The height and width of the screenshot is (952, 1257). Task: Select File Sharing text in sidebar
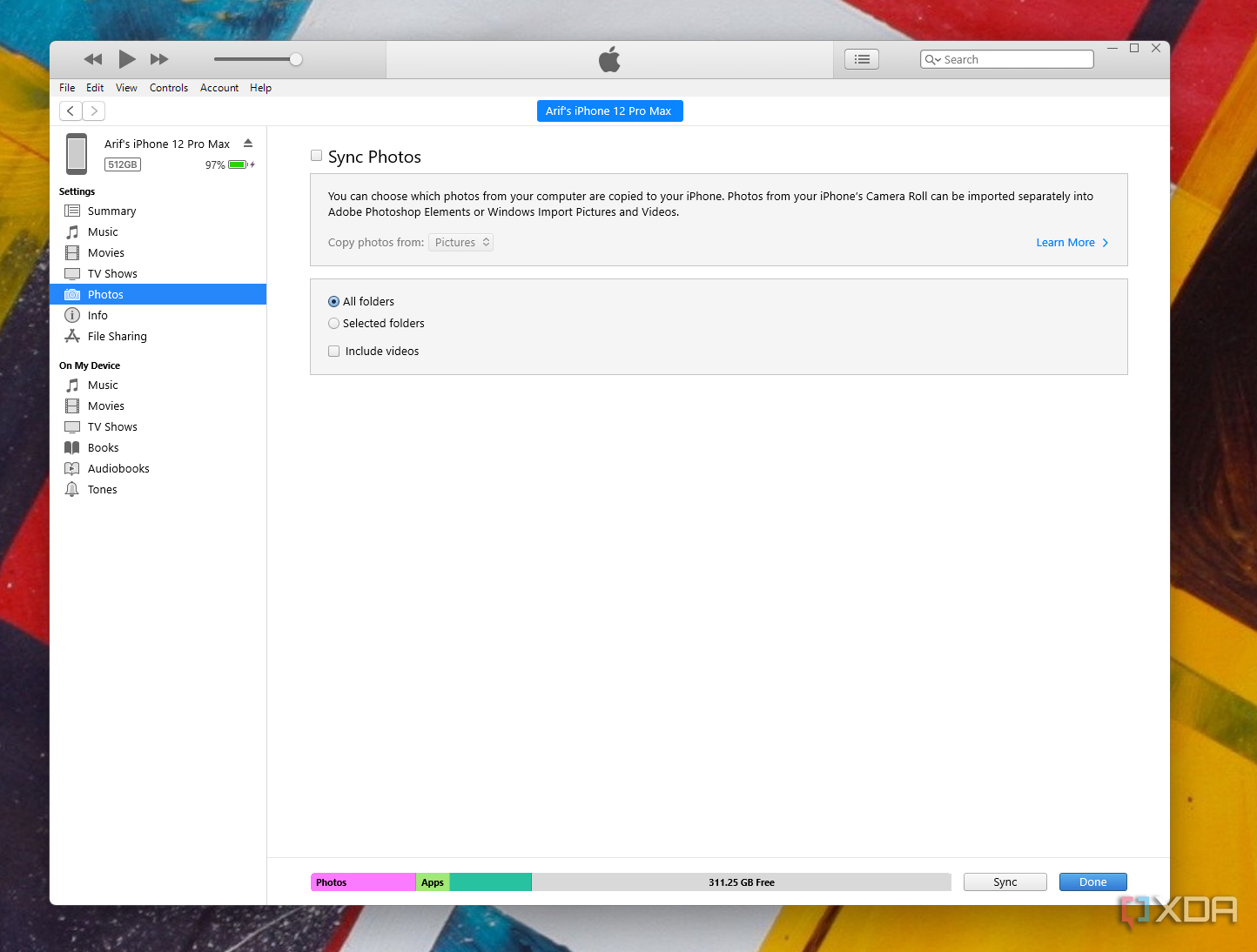click(x=118, y=337)
